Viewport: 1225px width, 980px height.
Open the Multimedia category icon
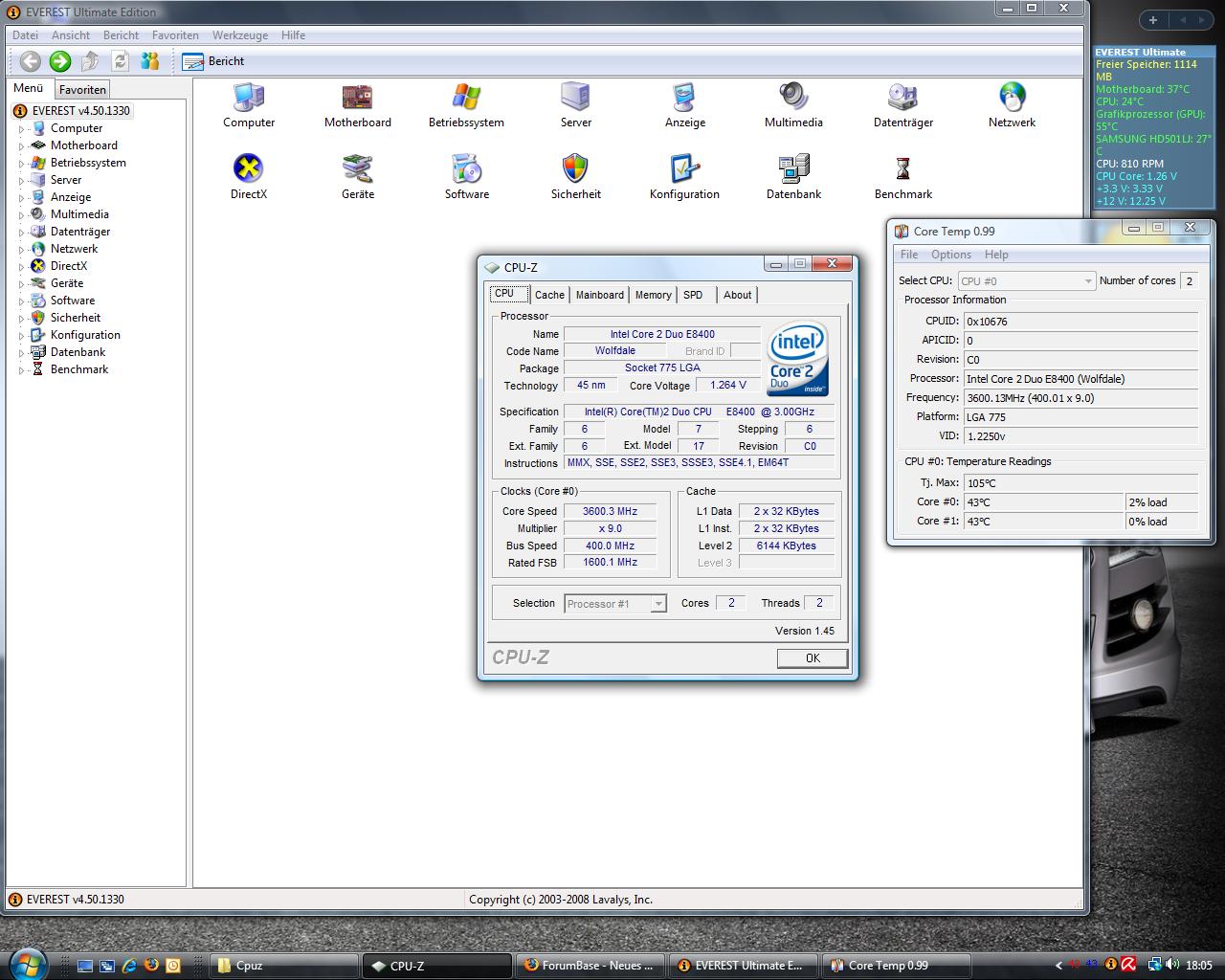[x=793, y=97]
